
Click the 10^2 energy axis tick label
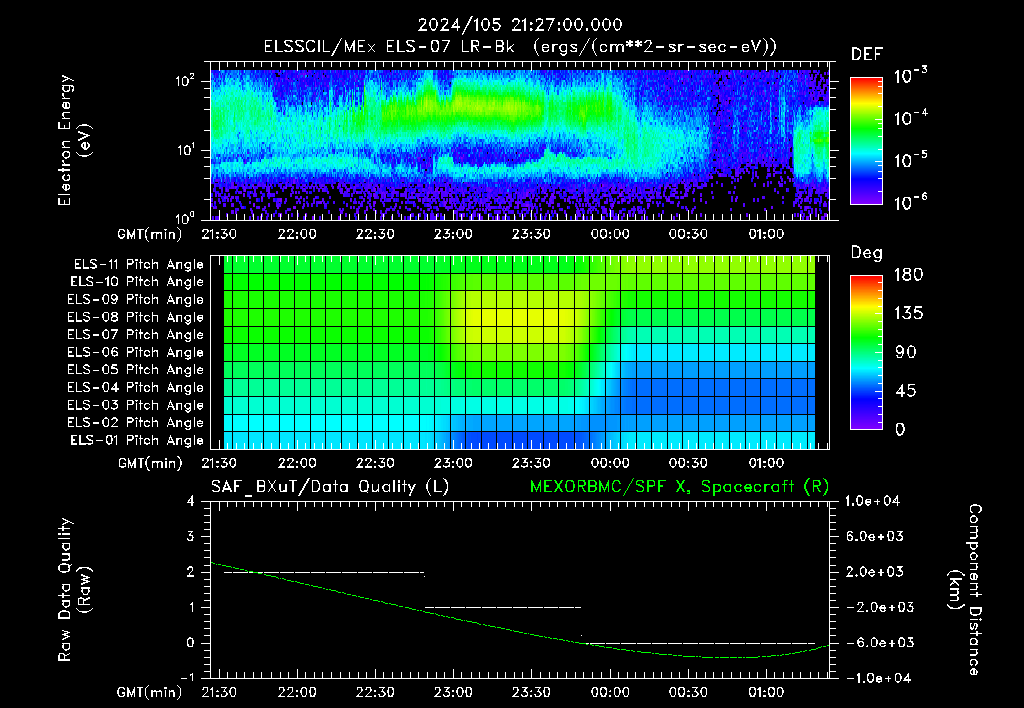point(185,81)
